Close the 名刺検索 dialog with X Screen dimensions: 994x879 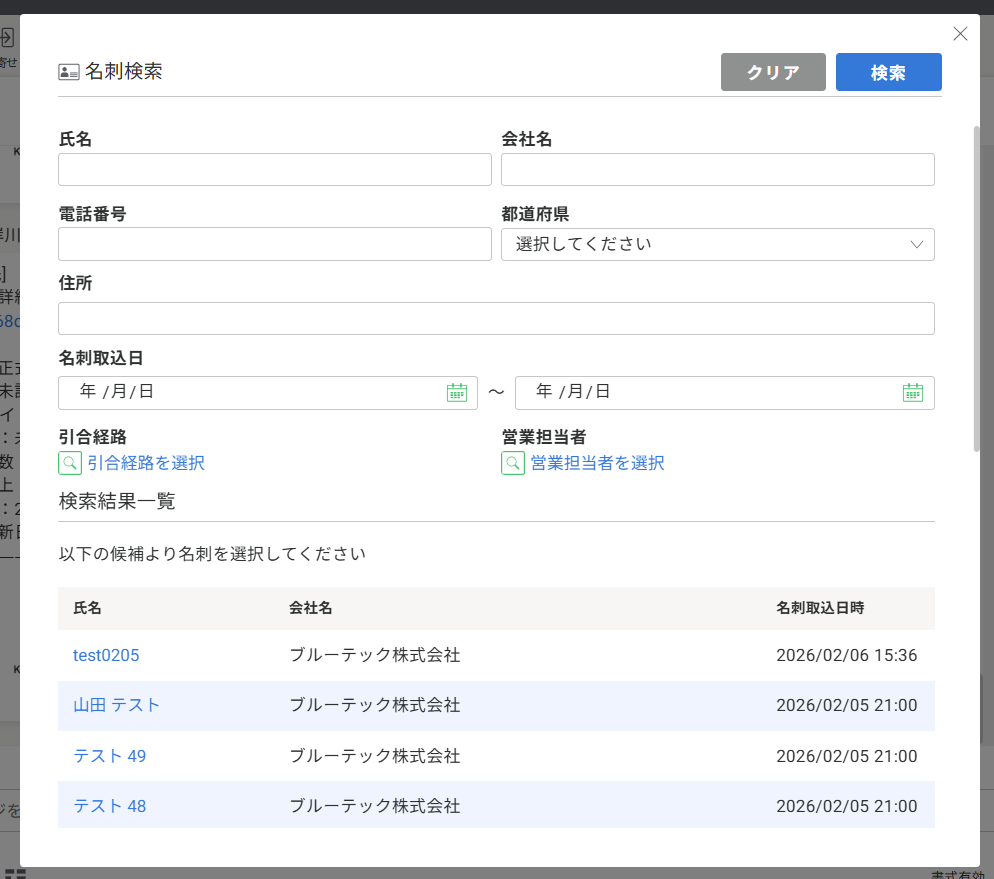pos(960,34)
